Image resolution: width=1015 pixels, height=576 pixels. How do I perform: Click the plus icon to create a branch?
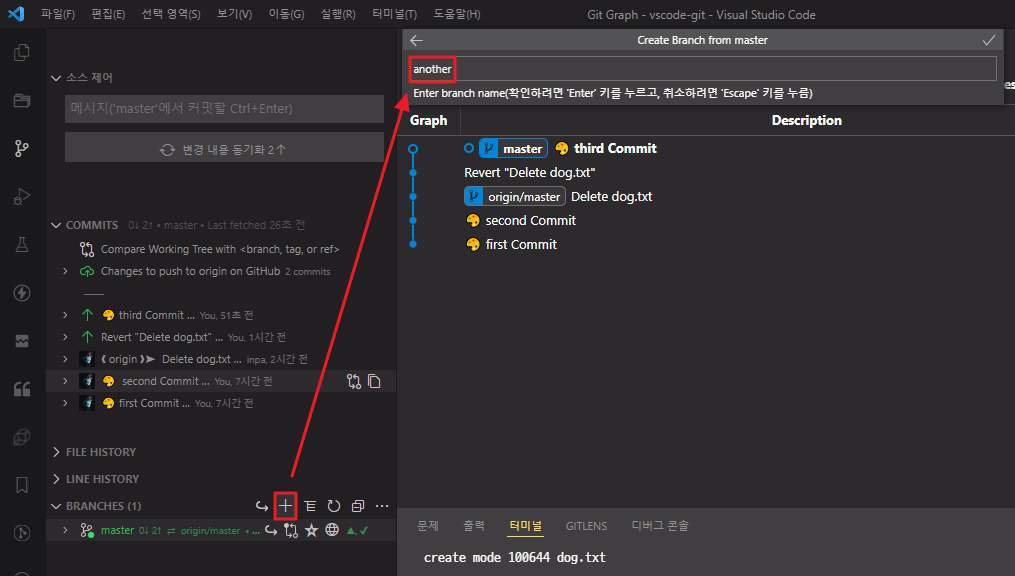pos(285,505)
